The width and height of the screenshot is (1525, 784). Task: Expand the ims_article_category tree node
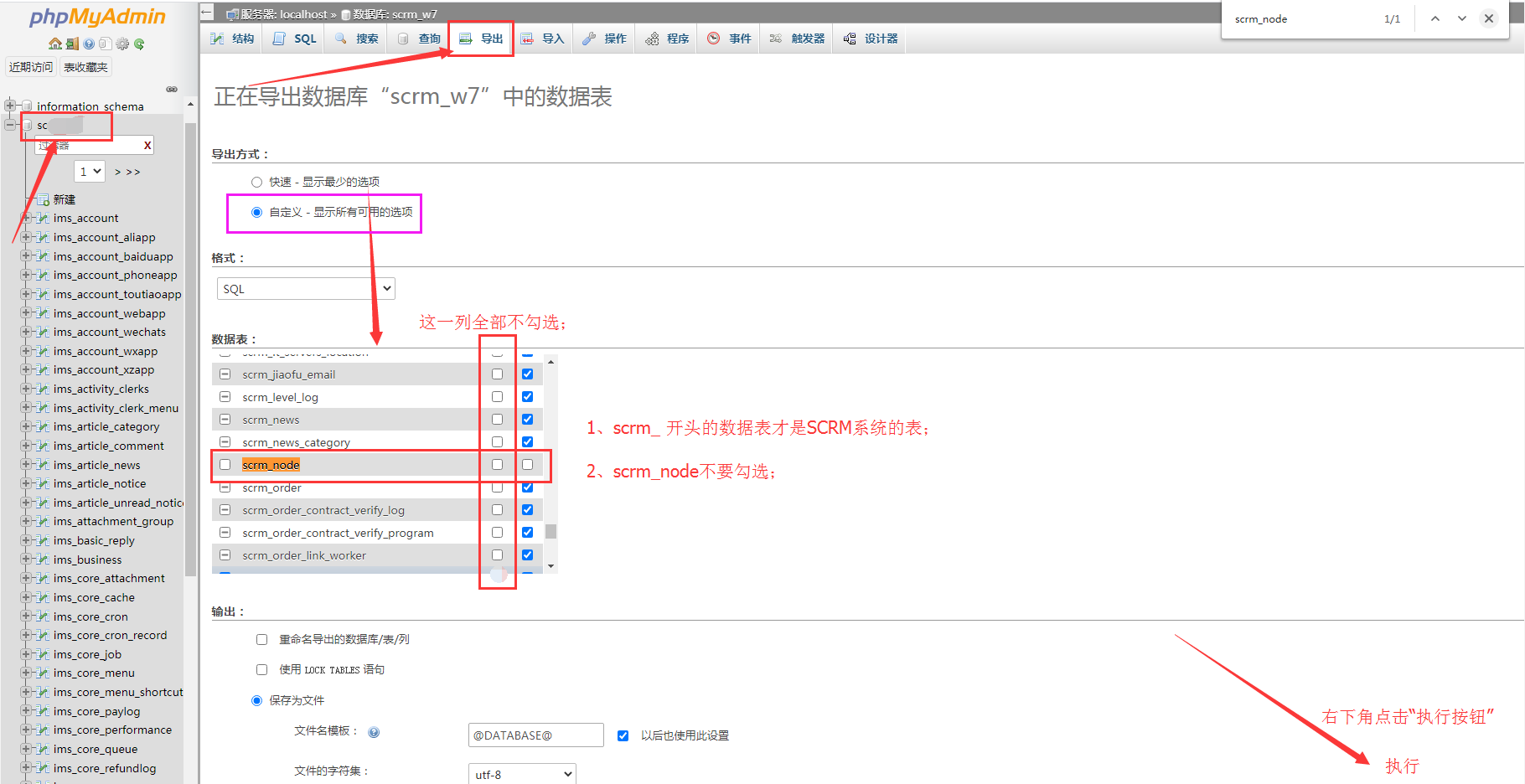pyautogui.click(x=25, y=426)
